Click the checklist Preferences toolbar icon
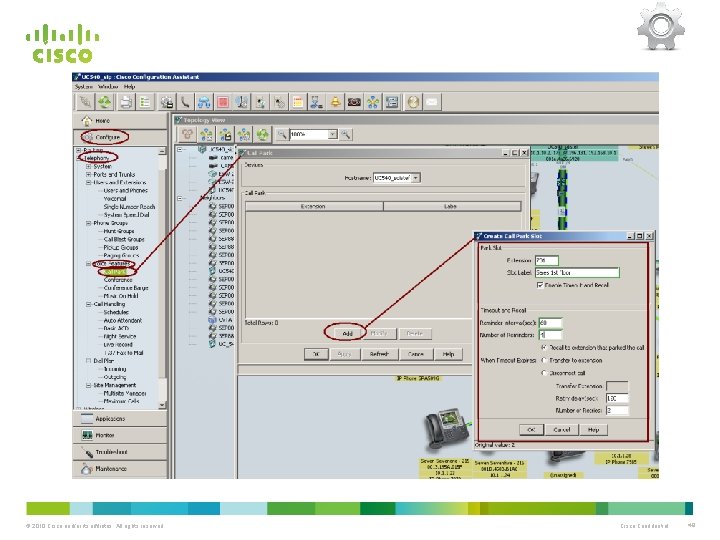 click(145, 102)
